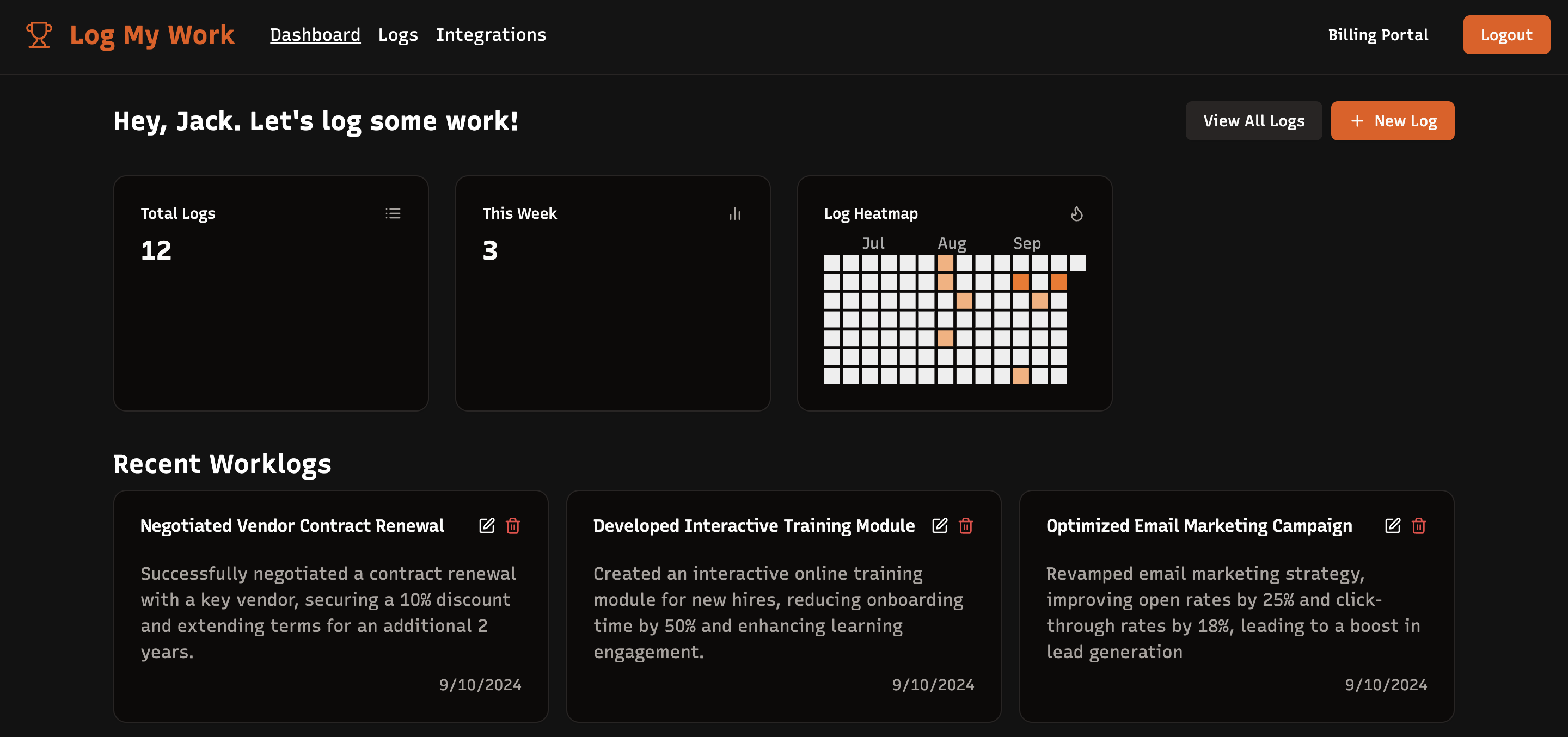Edit the Negotiated Vendor Contract Renewal log
The height and width of the screenshot is (737, 1568).
487,525
